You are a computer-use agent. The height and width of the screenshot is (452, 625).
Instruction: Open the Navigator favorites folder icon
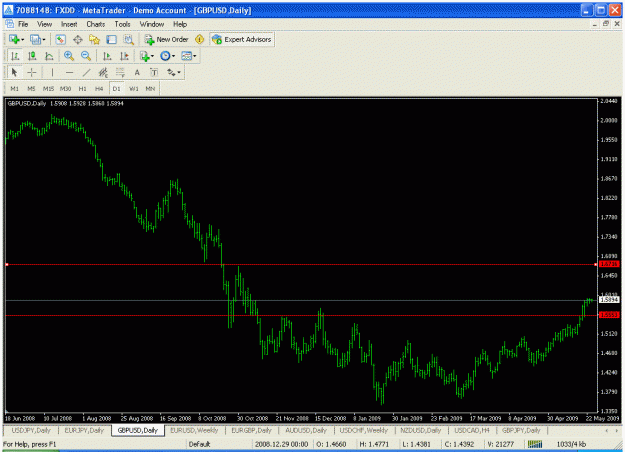pyautogui.click(x=94, y=39)
